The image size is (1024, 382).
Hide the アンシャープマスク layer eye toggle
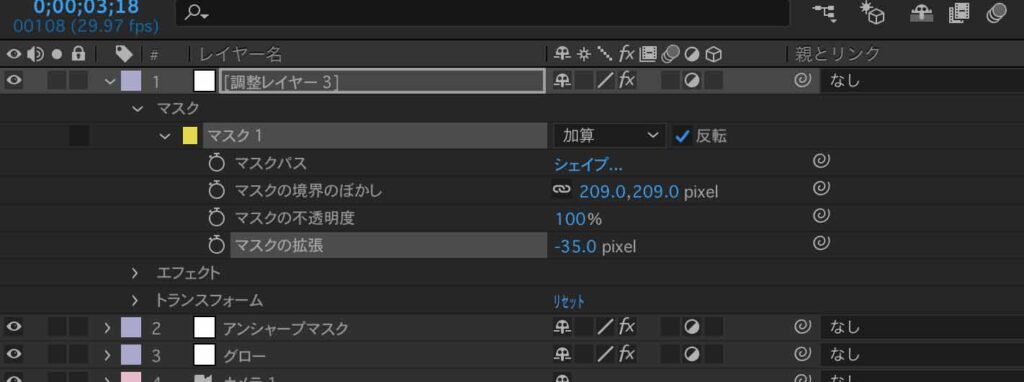[14, 327]
